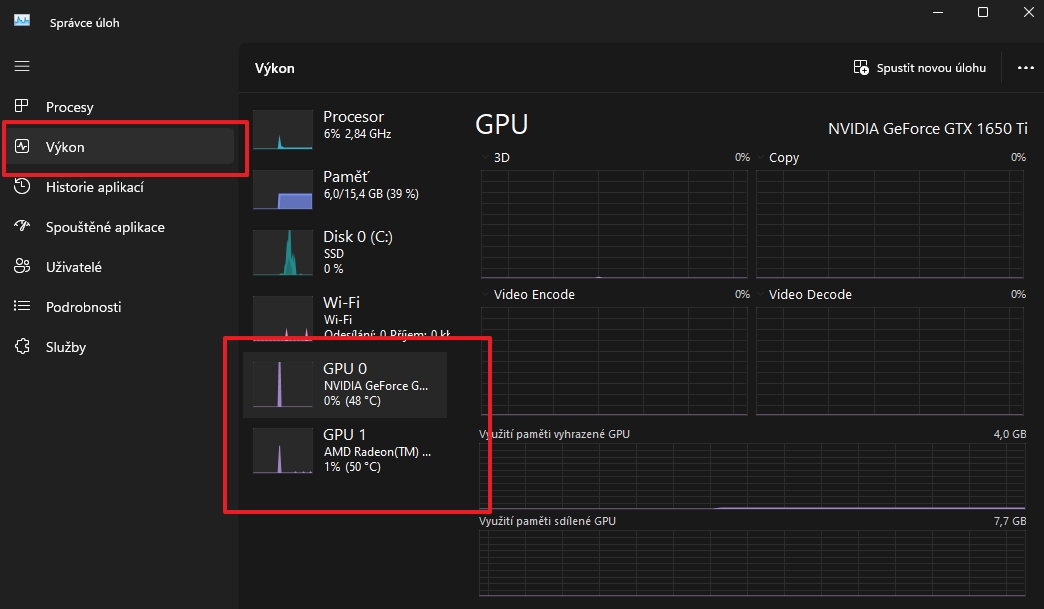Open the three-dot more options menu
Image resolution: width=1044 pixels, height=609 pixels.
[x=1024, y=68]
